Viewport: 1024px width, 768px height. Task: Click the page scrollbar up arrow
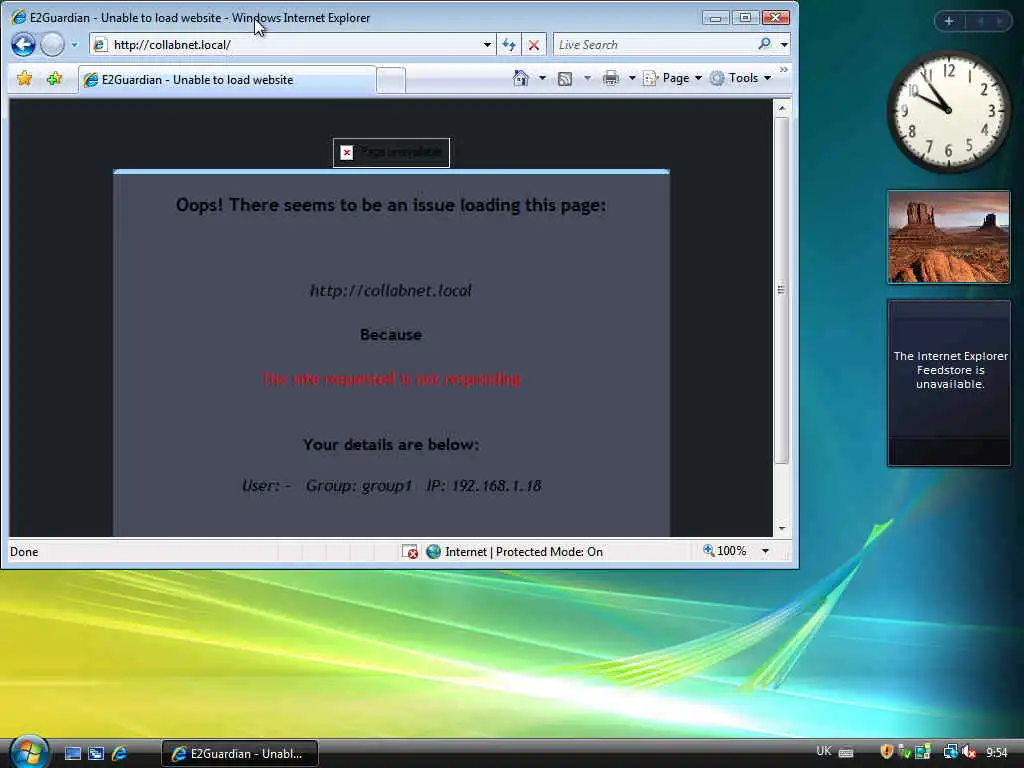point(782,107)
